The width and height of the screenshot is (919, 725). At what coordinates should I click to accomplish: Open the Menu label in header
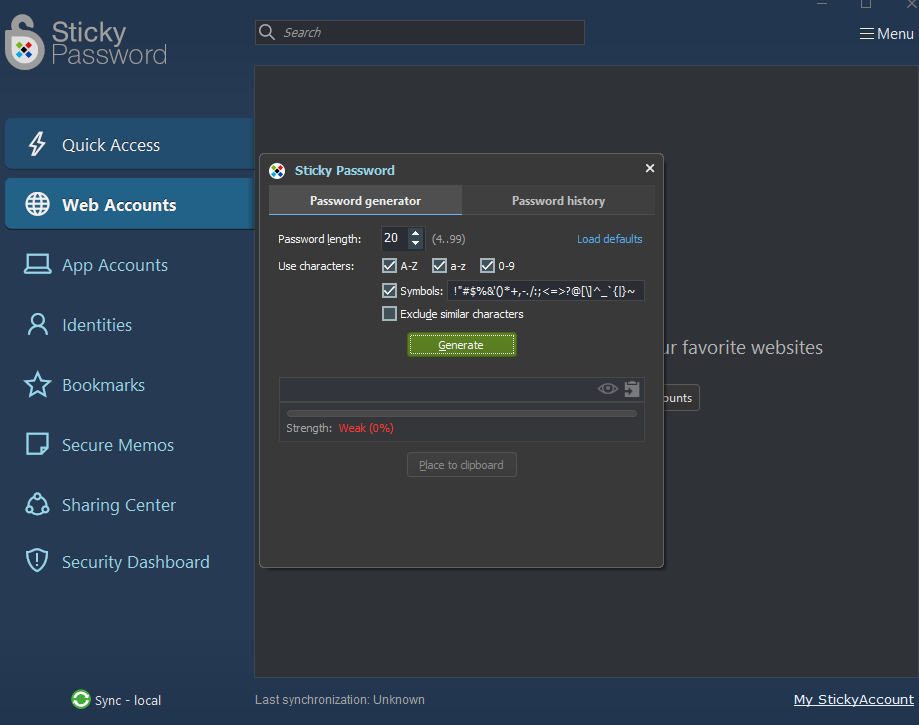pyautogui.click(x=895, y=34)
